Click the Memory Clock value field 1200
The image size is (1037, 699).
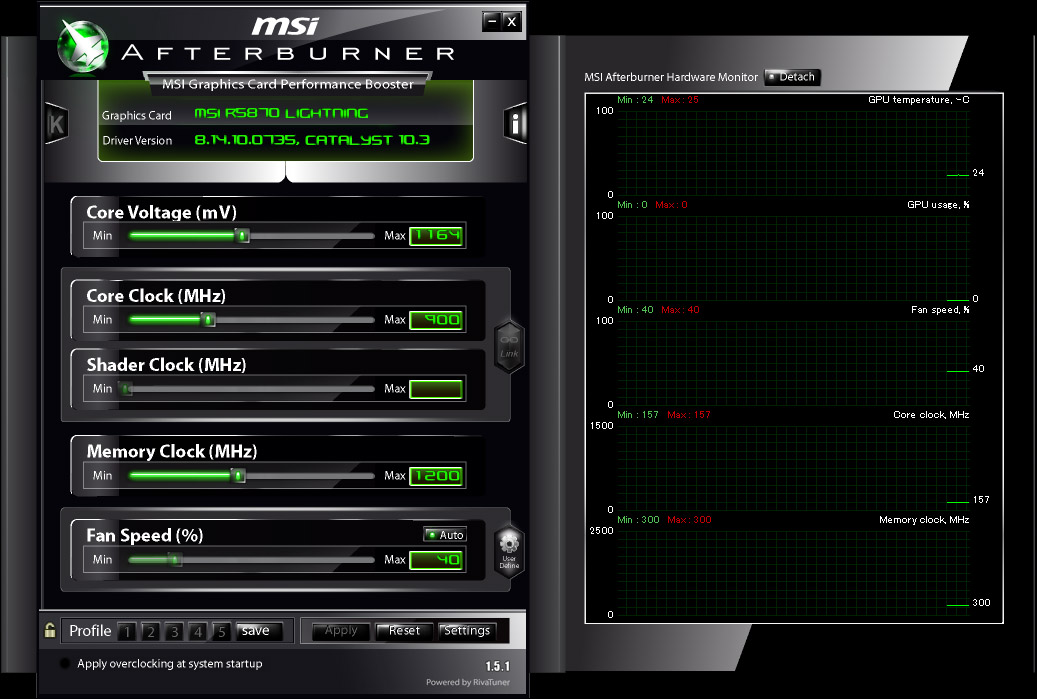click(x=436, y=476)
